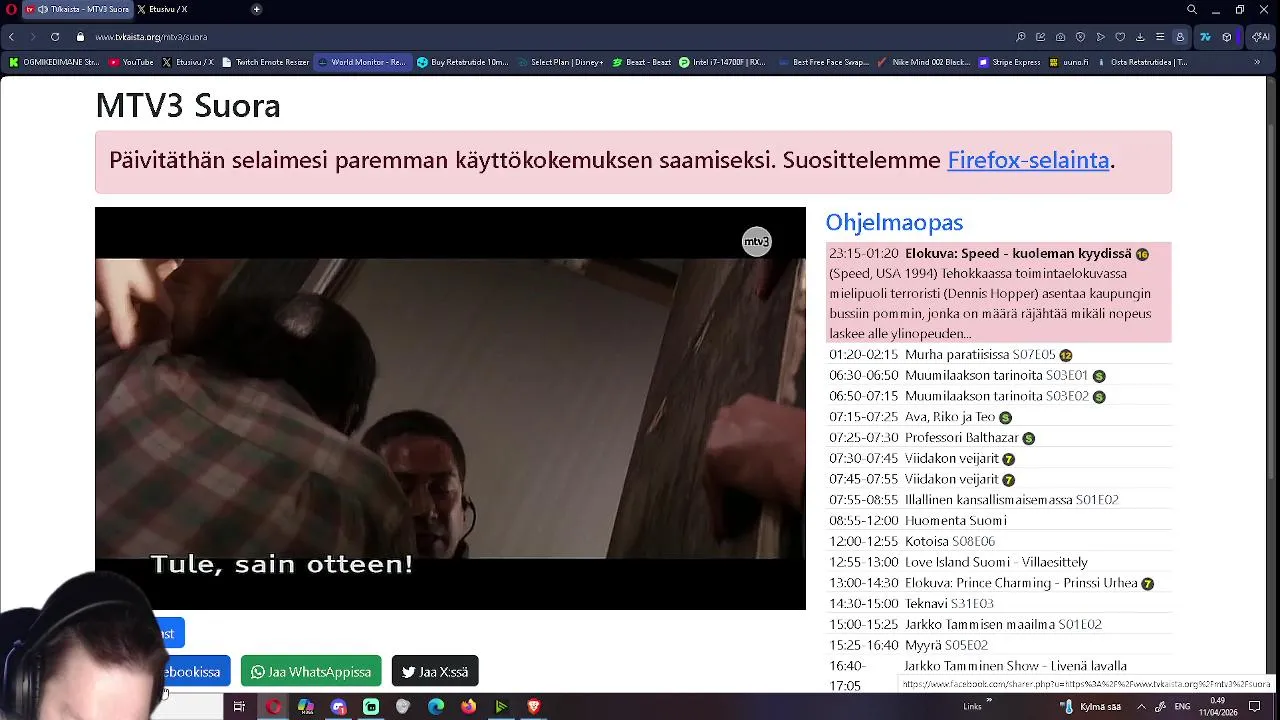
Task: Open the Stripe Express bookmark
Action: [1009, 62]
